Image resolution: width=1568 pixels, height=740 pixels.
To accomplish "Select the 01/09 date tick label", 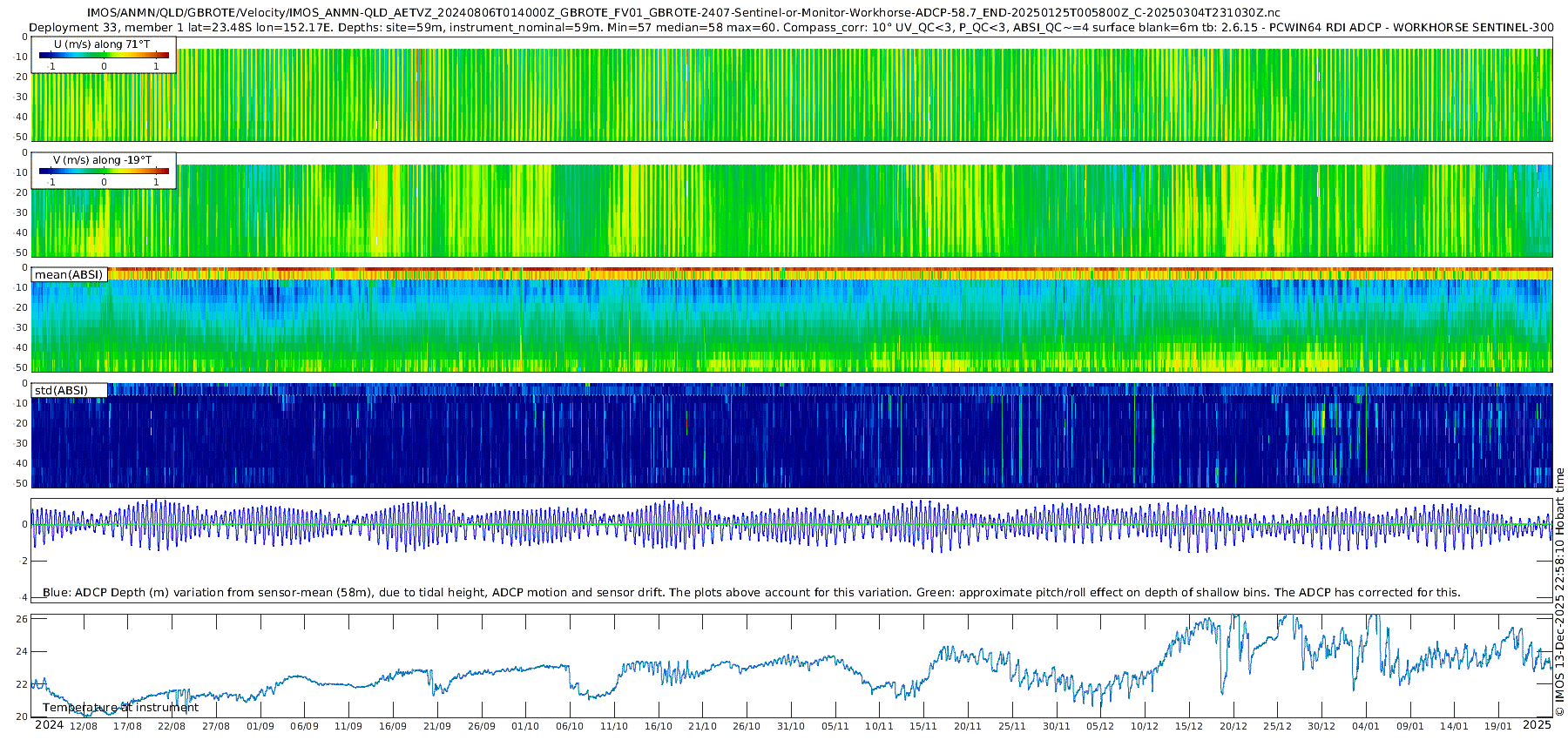I will [x=260, y=726].
